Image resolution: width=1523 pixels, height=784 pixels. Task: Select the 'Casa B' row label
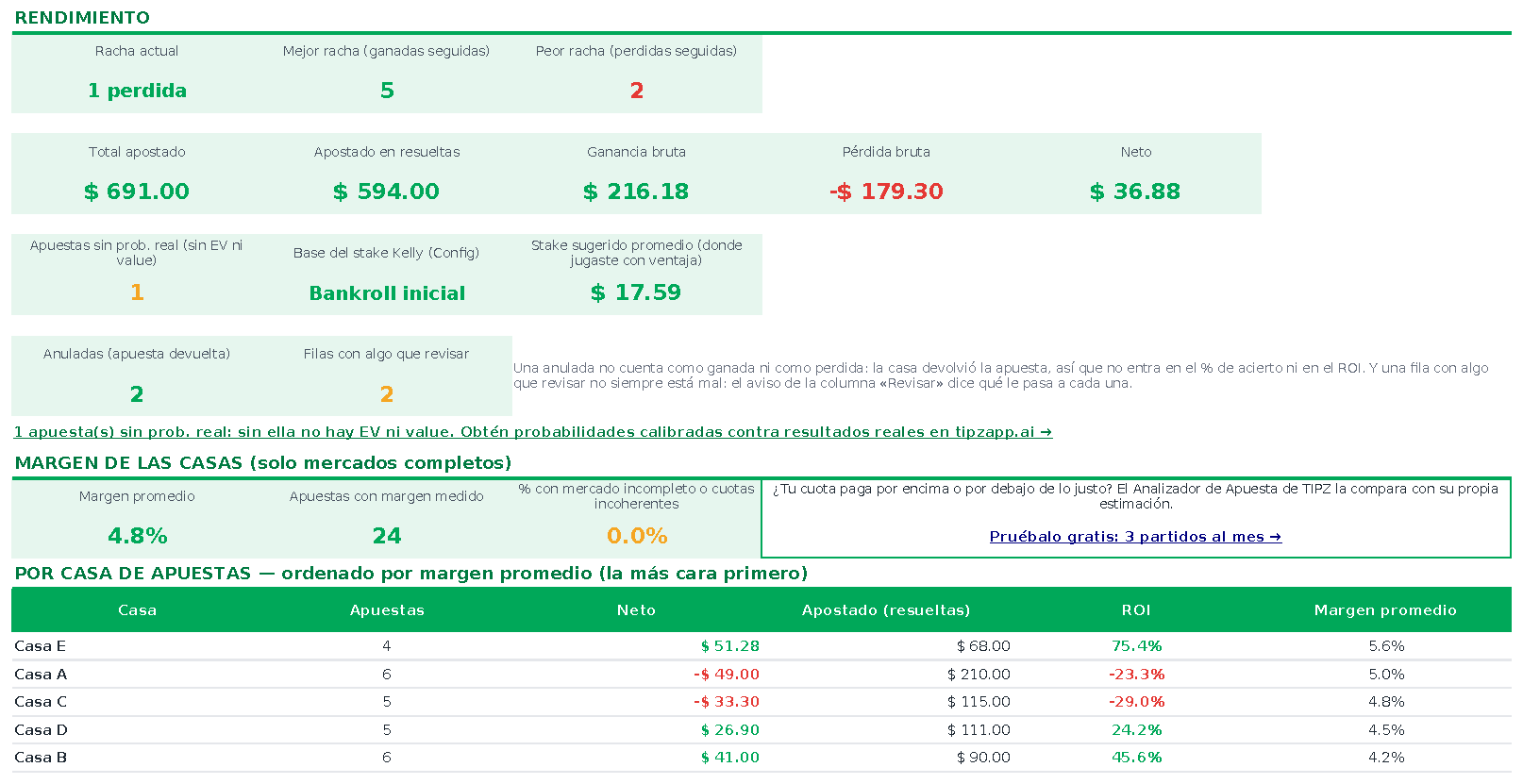point(41,758)
